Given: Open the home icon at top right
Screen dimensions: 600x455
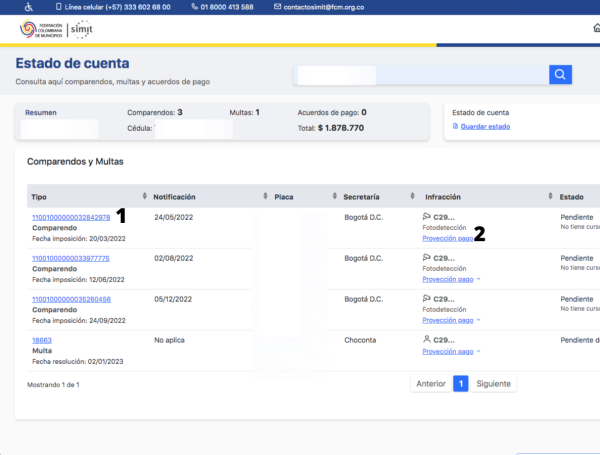Looking at the screenshot, I should (597, 28).
